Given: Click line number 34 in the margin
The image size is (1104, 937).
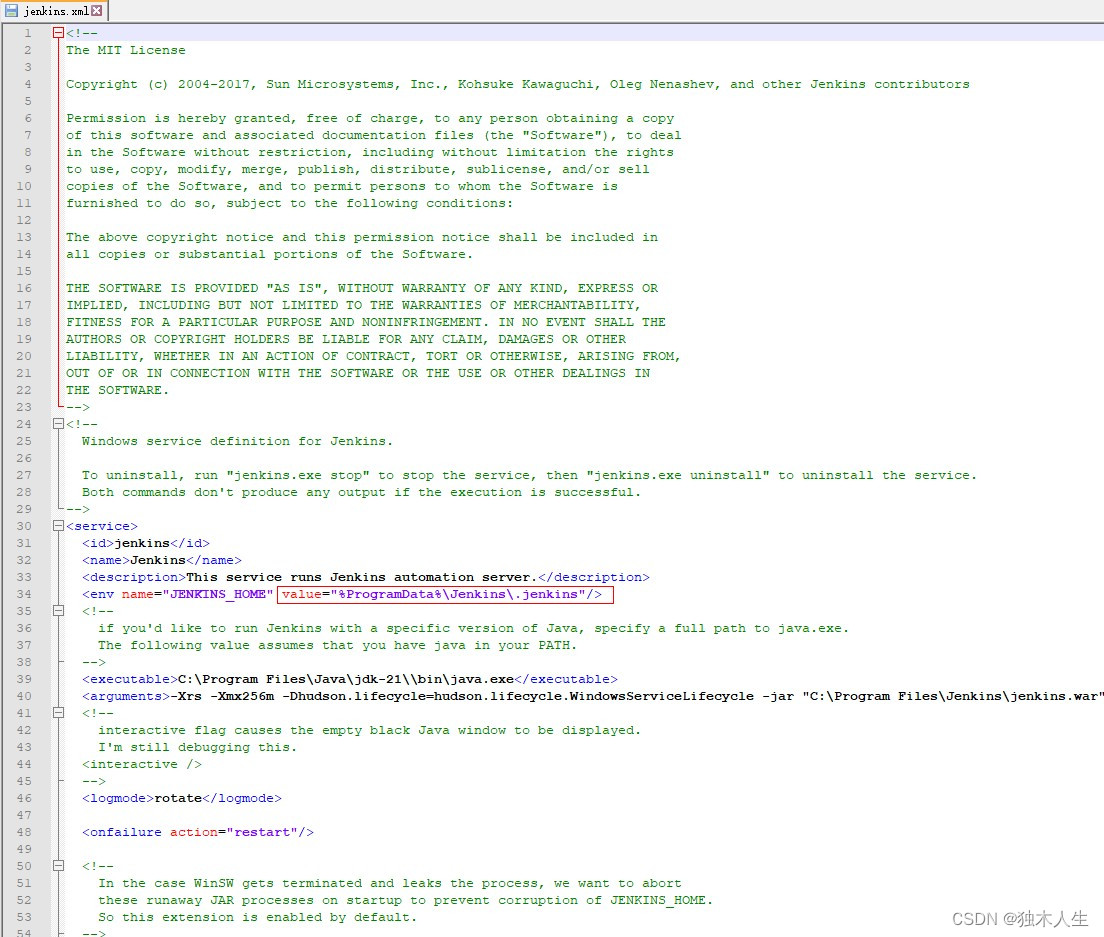Looking at the screenshot, I should [x=24, y=594].
